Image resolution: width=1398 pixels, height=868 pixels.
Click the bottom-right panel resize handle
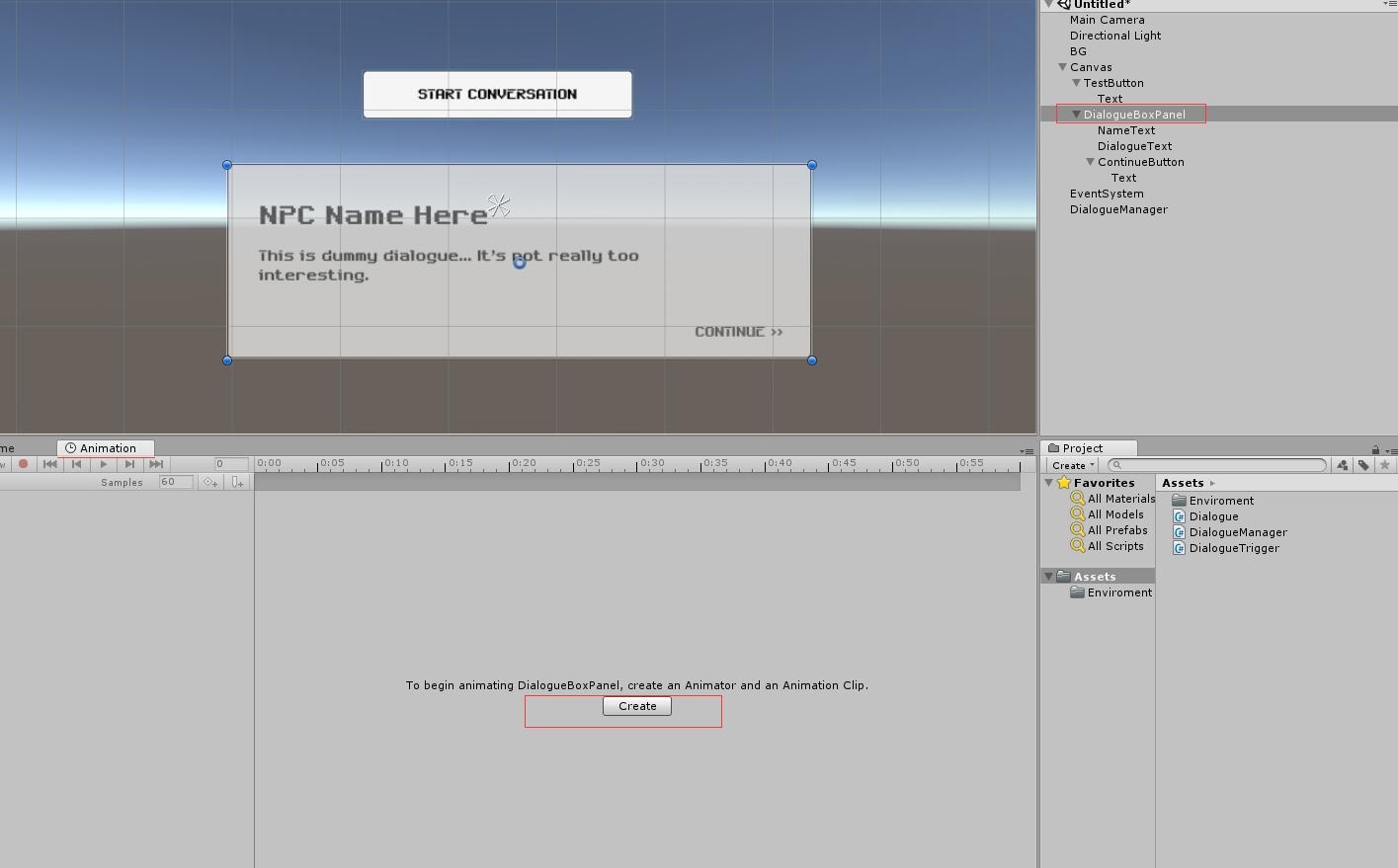pos(812,360)
